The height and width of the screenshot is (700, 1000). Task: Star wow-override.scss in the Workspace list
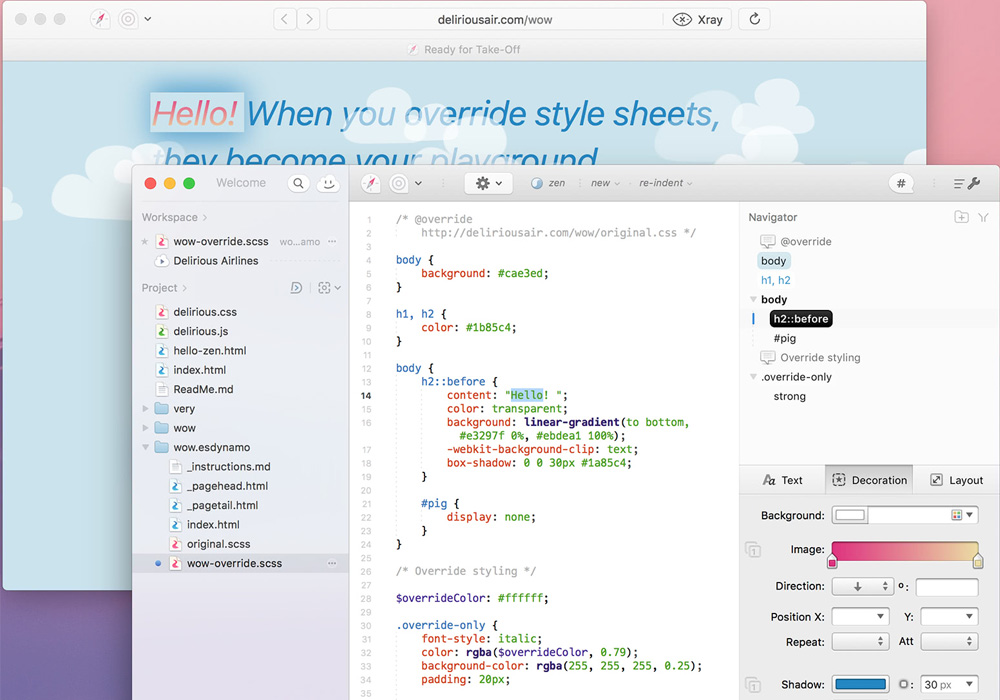(x=144, y=241)
